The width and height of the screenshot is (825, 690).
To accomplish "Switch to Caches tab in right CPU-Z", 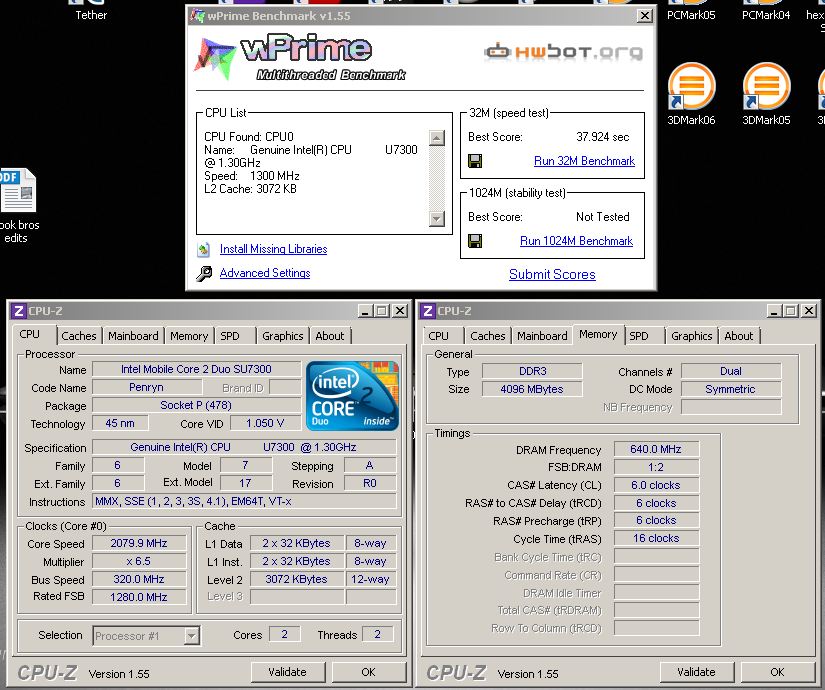I will pos(488,336).
